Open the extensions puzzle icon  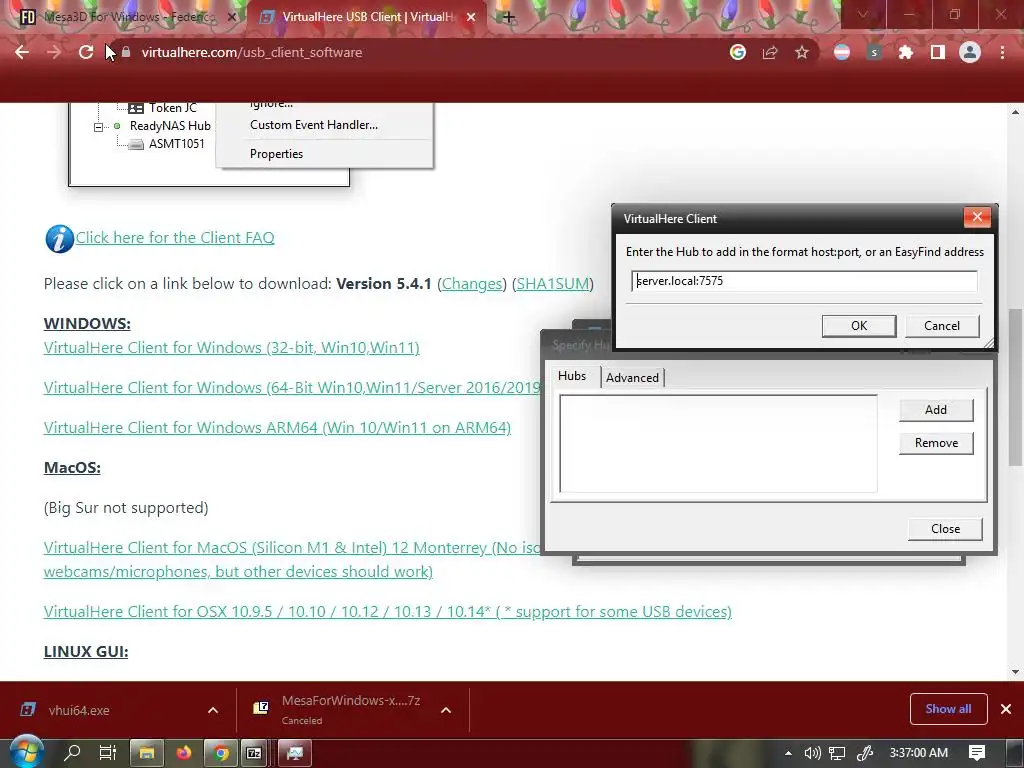(906, 52)
